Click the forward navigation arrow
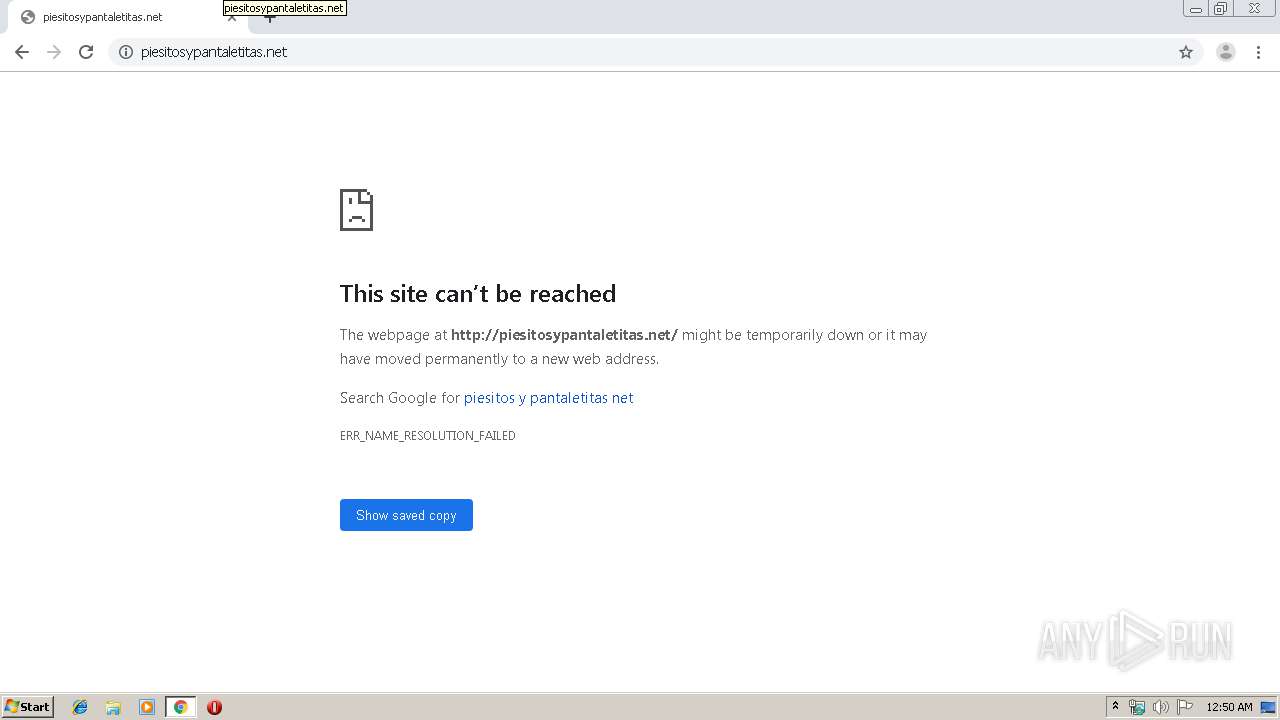Image resolution: width=1280 pixels, height=720 pixels. tap(54, 52)
